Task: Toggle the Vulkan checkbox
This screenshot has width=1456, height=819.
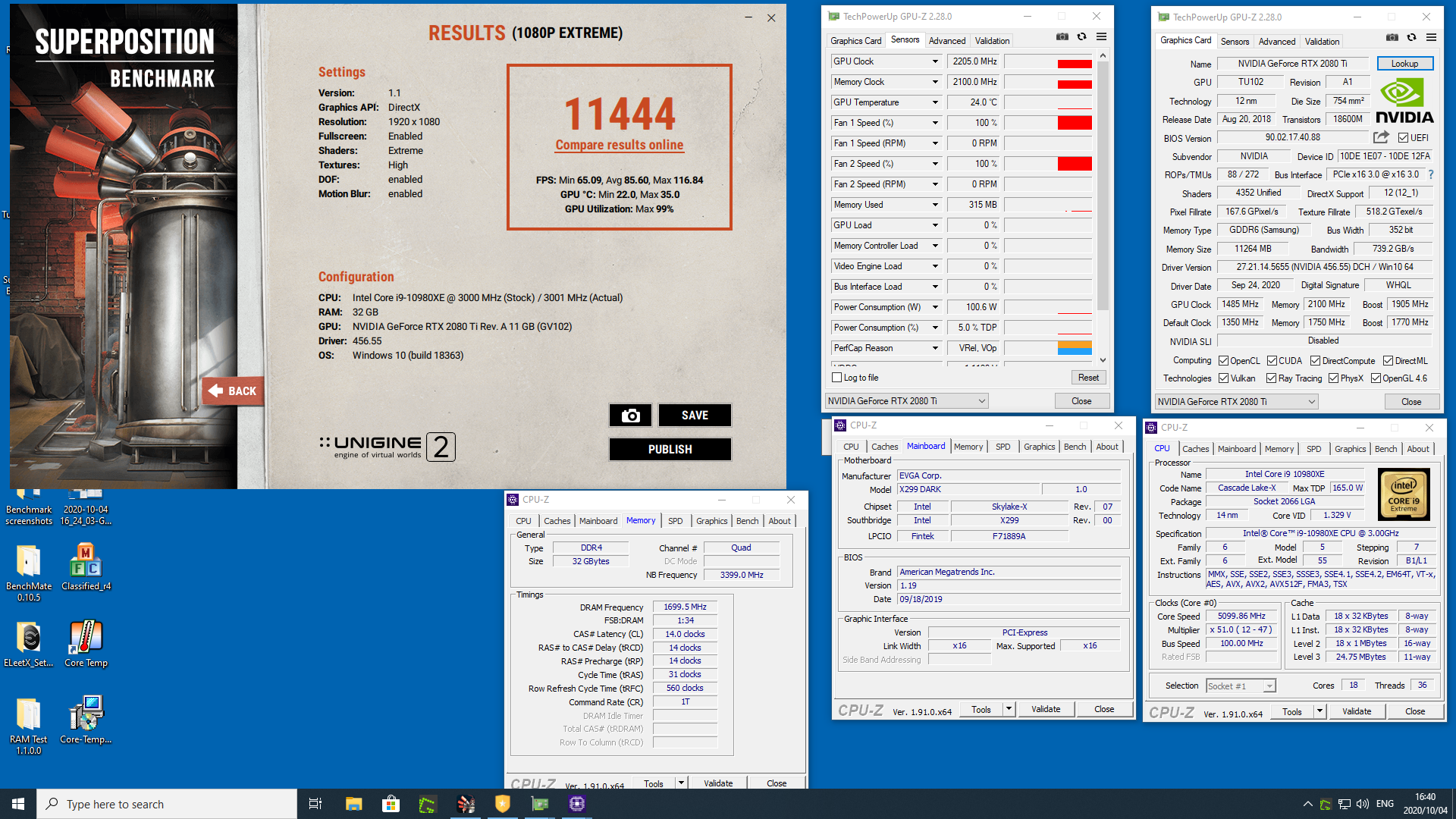Action: point(1223,378)
